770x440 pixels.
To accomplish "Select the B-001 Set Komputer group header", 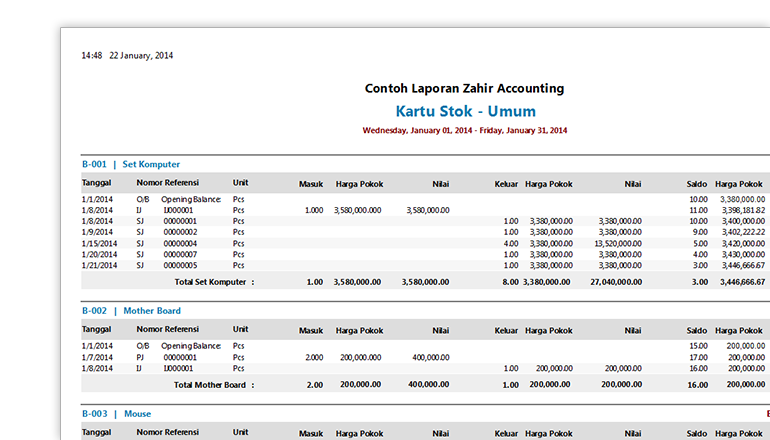I will click(x=131, y=164).
